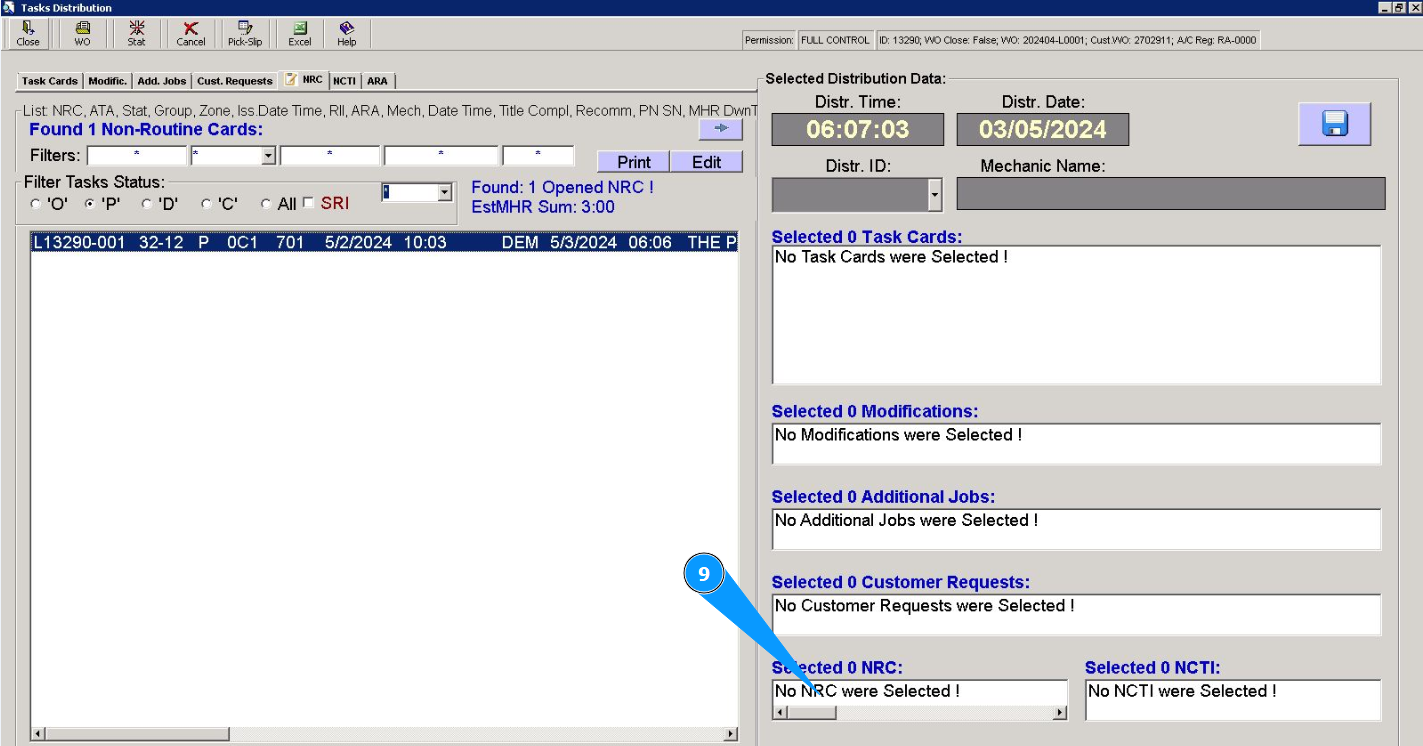Click the Selected Modifications list box
This screenshot has height=746, width=1423.
tap(1076, 444)
